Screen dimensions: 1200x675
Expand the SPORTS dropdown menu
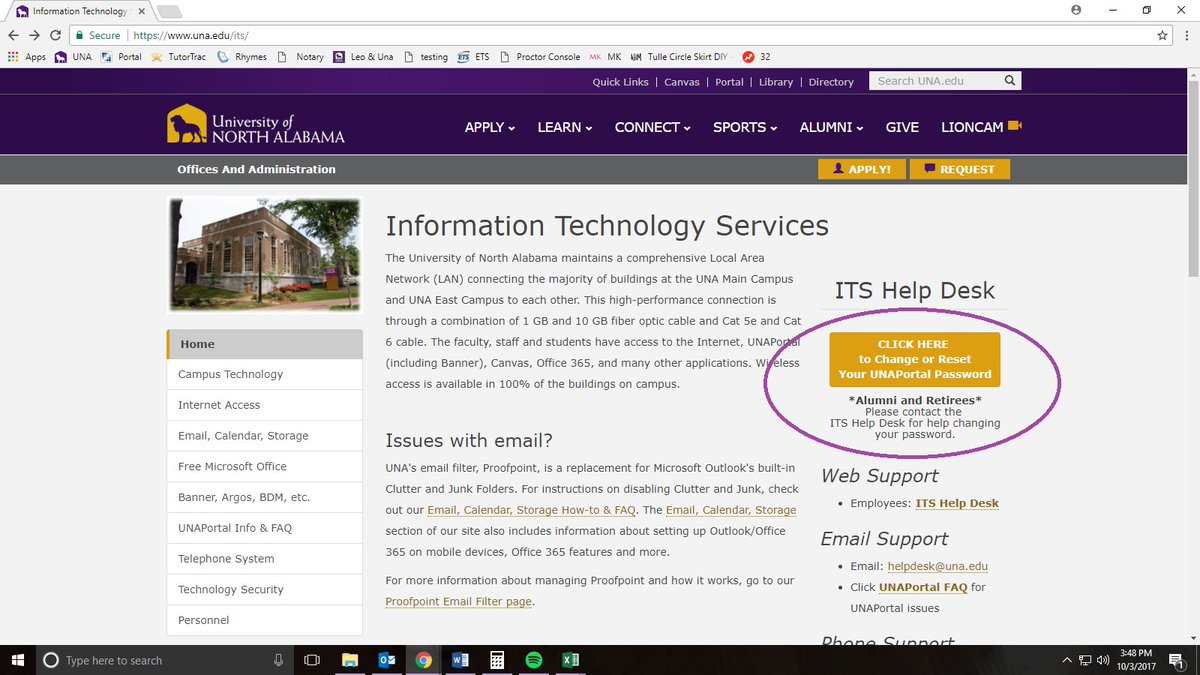[745, 127]
